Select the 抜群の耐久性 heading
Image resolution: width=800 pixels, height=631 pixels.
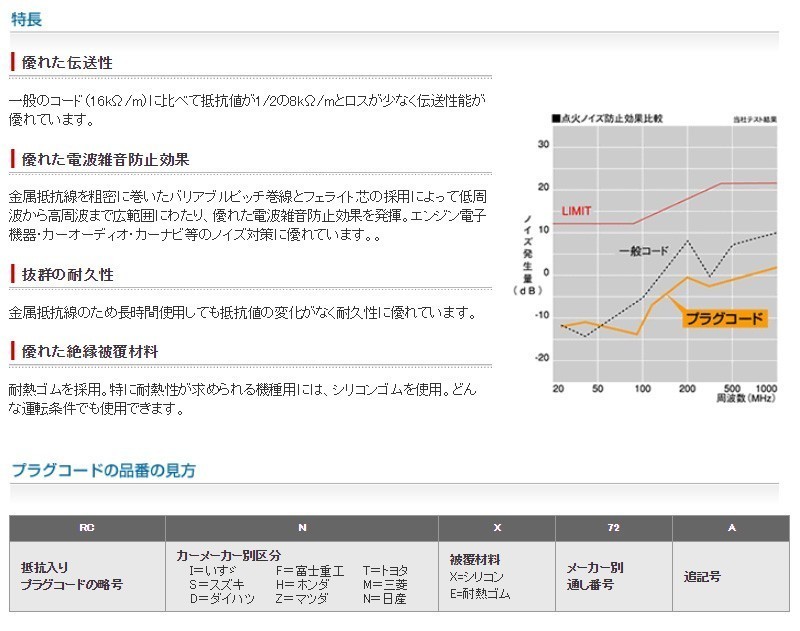pos(67,275)
